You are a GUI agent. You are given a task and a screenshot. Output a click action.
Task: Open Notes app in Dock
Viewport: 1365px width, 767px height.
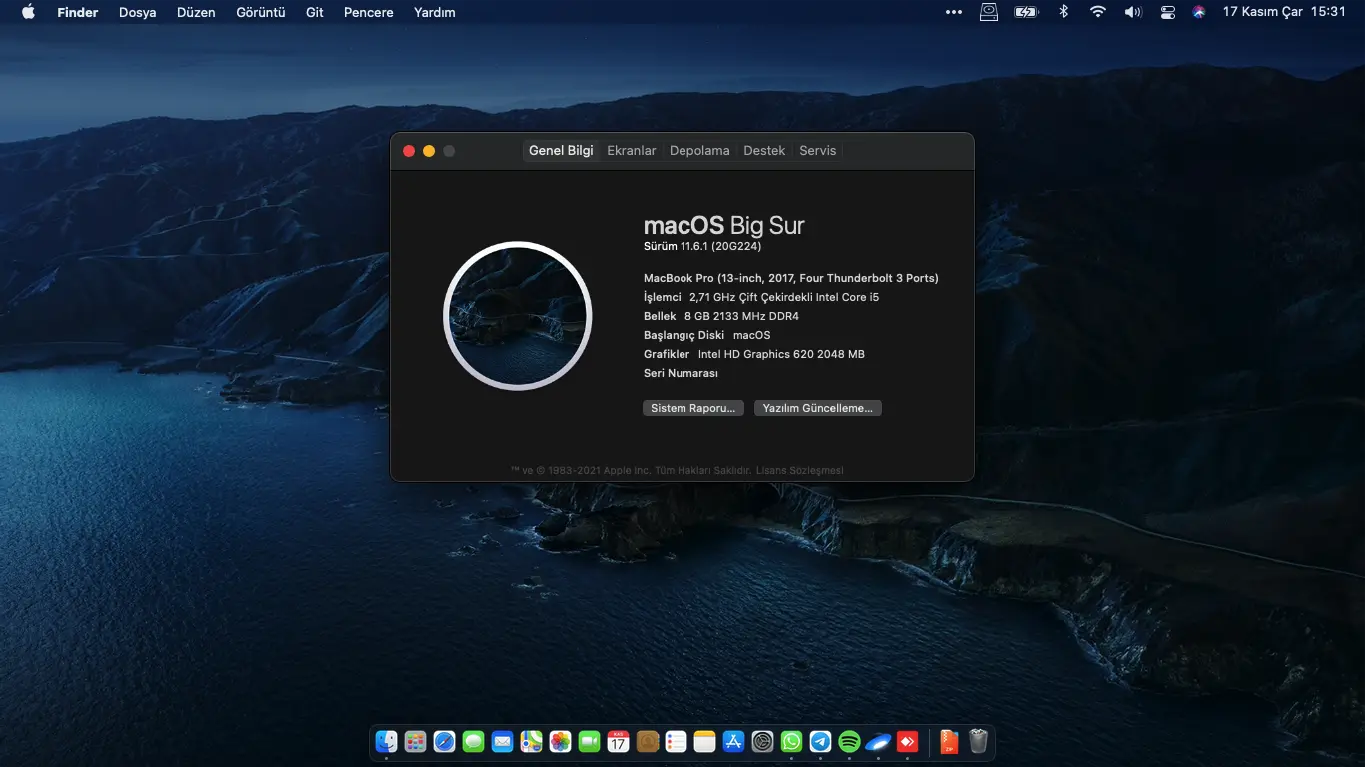click(705, 742)
